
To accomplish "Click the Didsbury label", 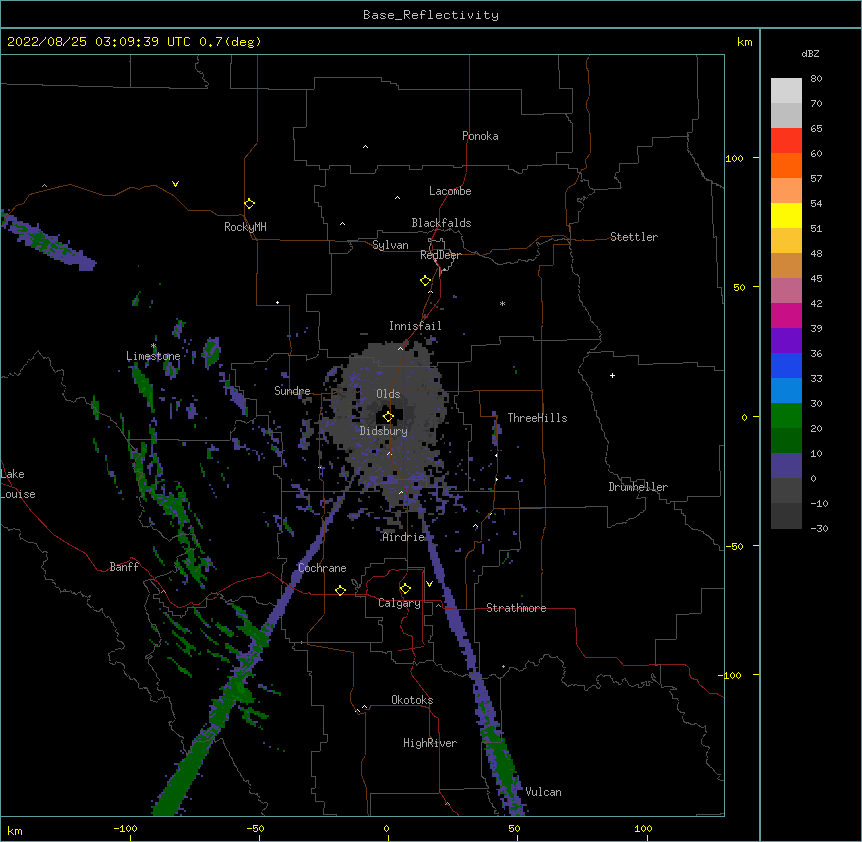I will click(384, 431).
